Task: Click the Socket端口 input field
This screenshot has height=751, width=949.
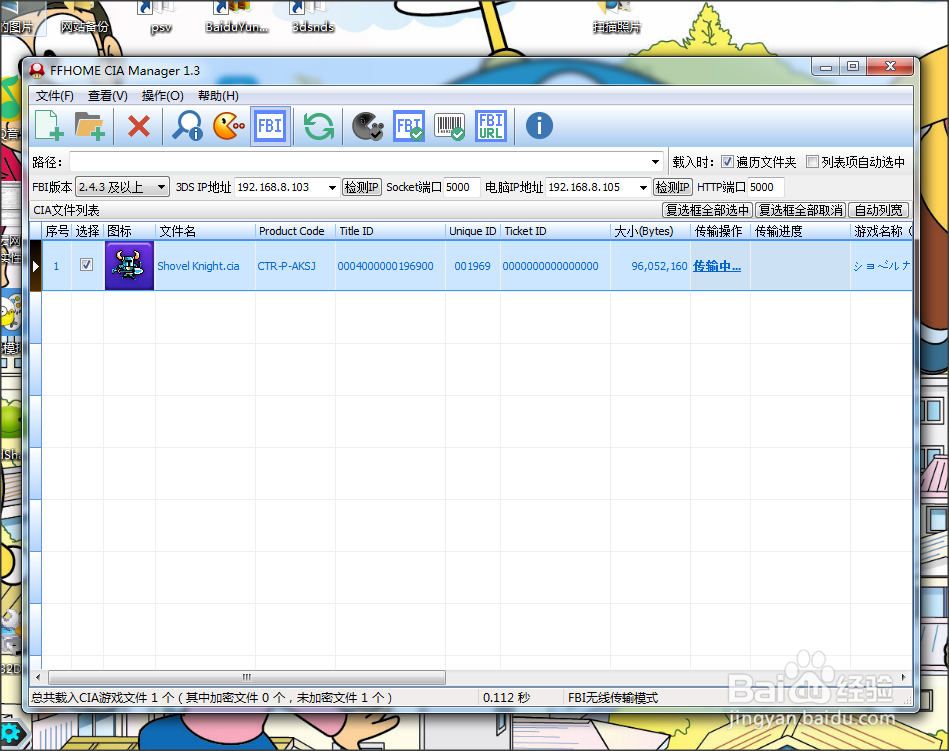Action: (461, 187)
